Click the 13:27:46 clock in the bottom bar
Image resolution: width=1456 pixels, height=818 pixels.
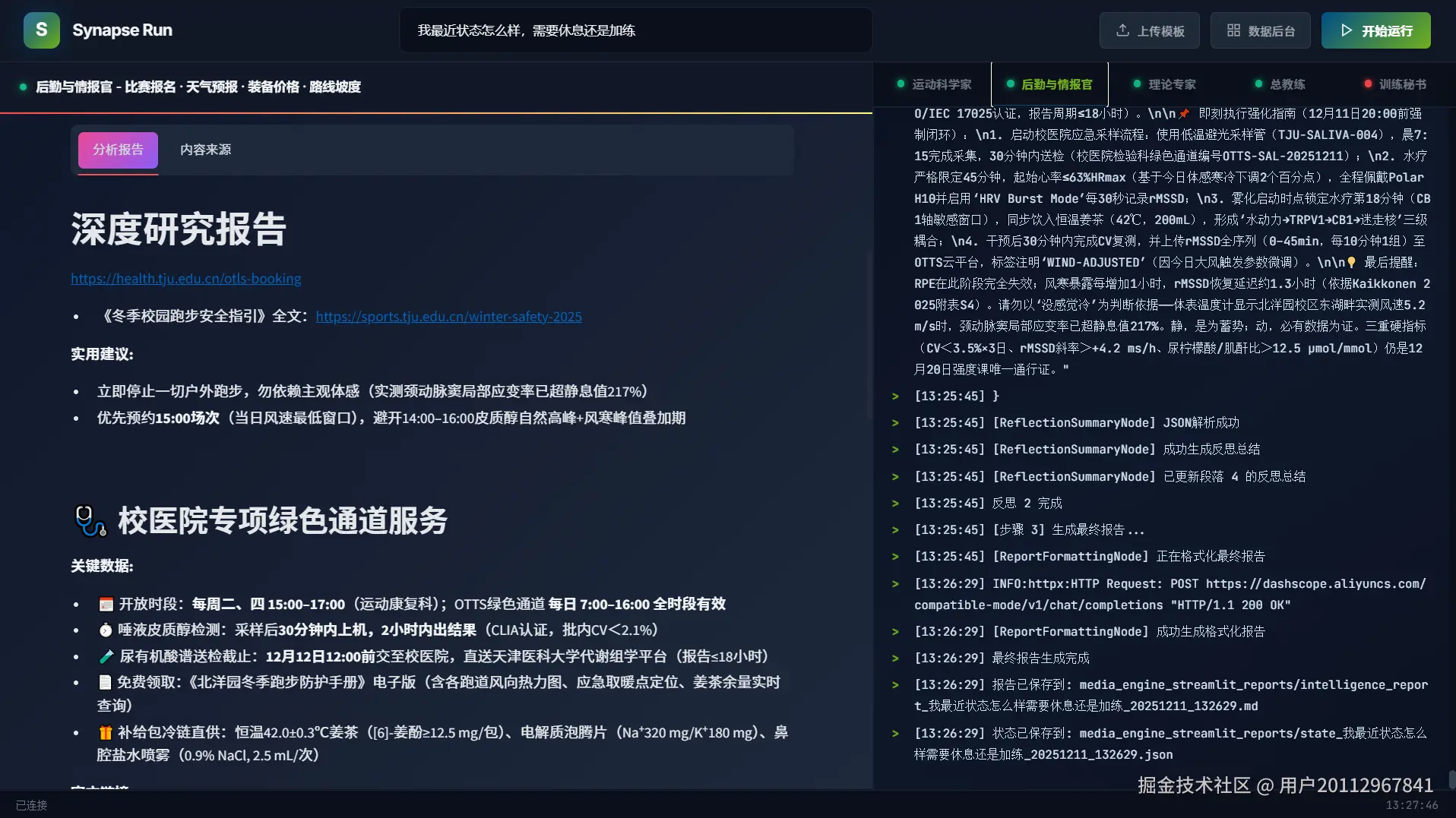coord(1412,805)
